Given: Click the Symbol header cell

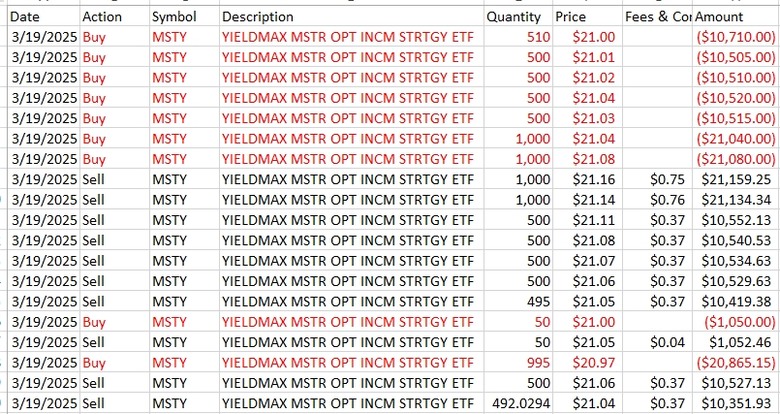Looking at the screenshot, I should pyautogui.click(x=184, y=16).
